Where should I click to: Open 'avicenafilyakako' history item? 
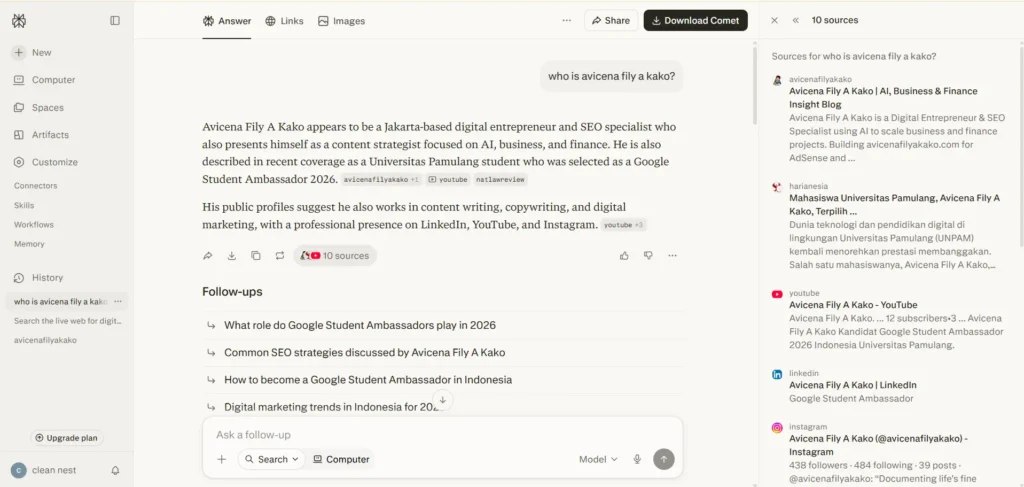[46, 340]
